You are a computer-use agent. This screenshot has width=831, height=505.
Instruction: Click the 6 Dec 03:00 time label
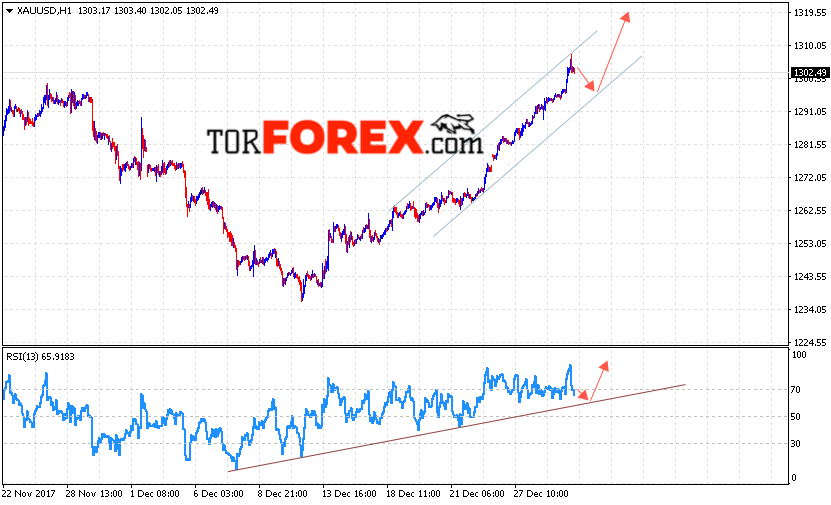coord(218,493)
